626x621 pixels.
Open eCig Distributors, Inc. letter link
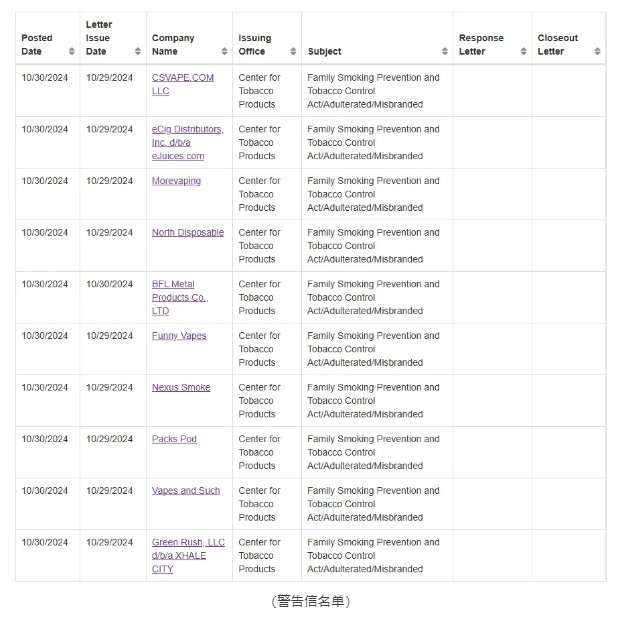188,143
